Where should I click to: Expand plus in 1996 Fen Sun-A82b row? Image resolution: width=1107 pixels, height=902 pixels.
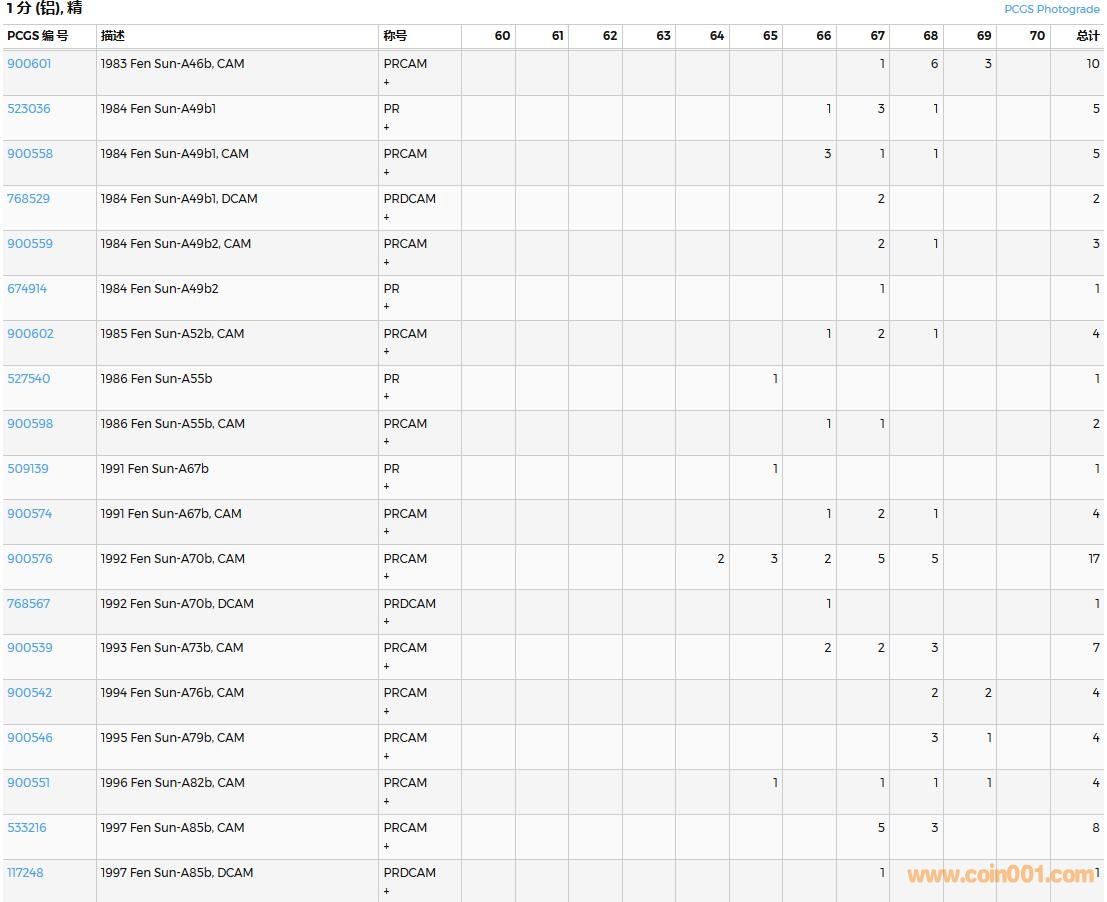(387, 801)
